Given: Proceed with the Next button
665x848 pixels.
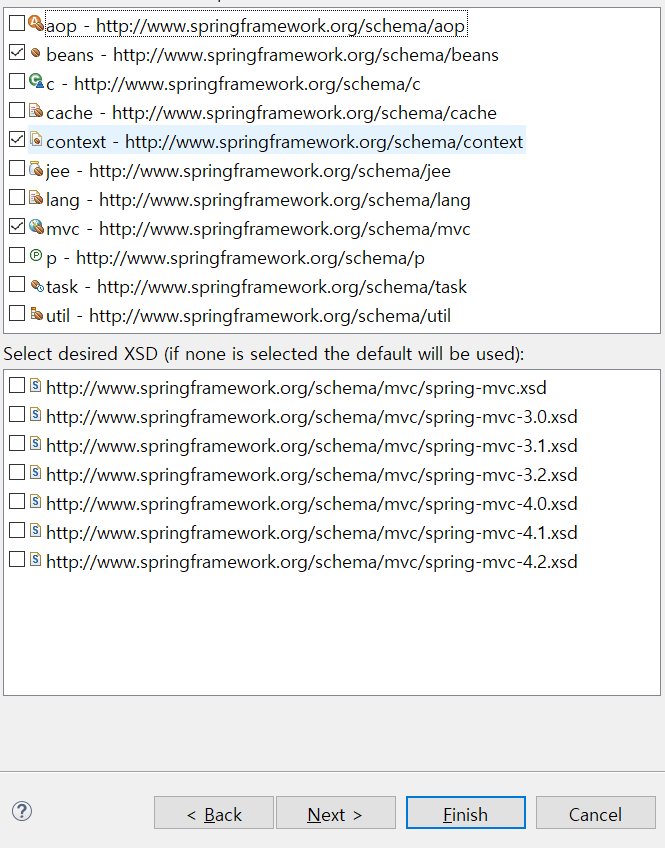Looking at the screenshot, I should pyautogui.click(x=336, y=813).
